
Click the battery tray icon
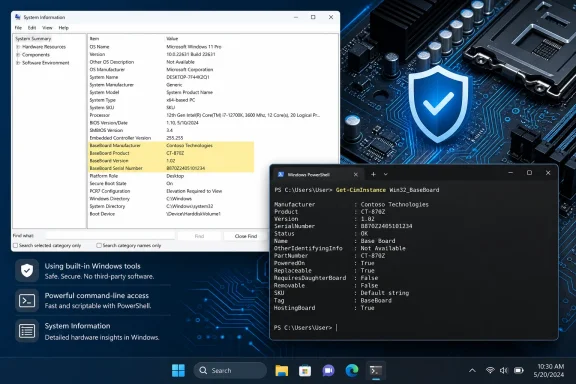[x=519, y=370]
